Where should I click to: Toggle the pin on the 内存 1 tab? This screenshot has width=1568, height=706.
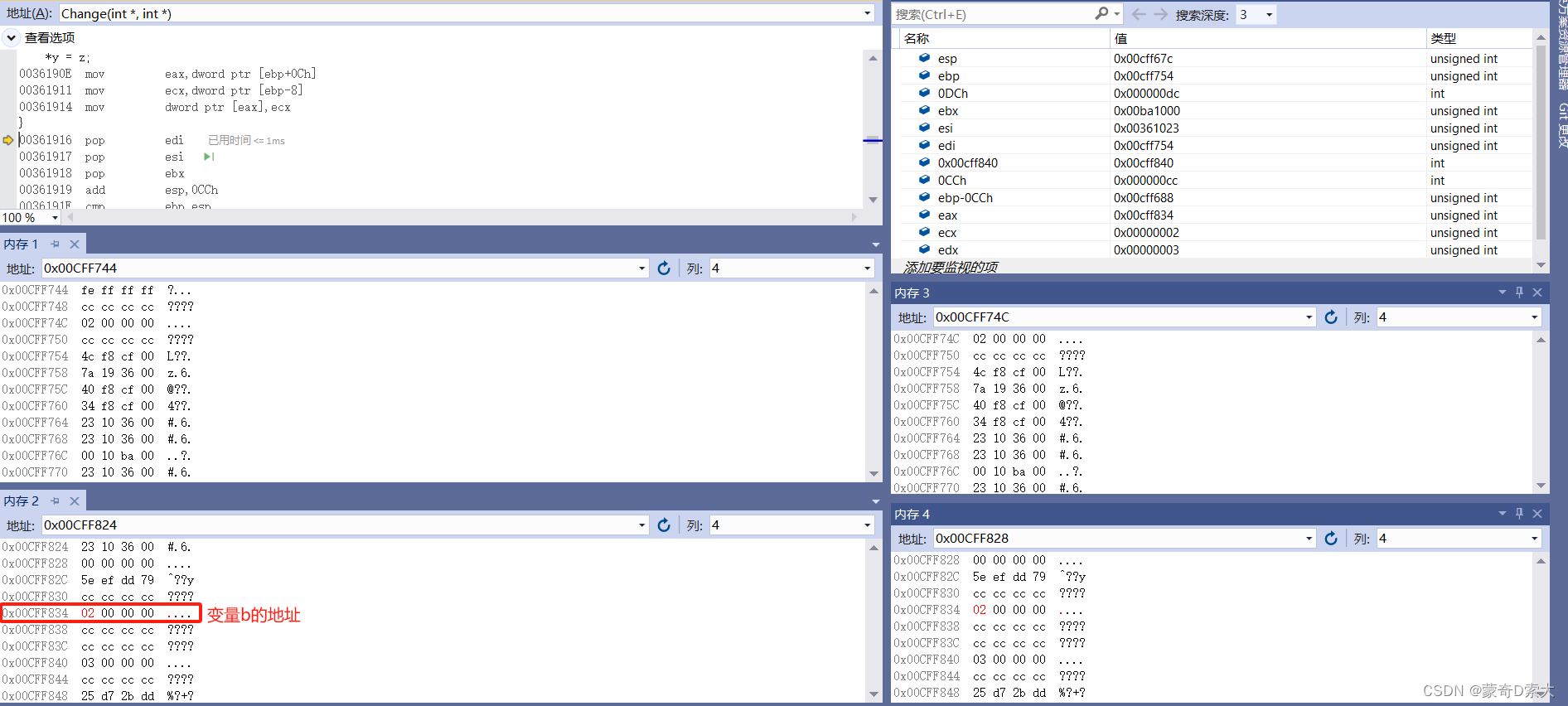(56, 244)
